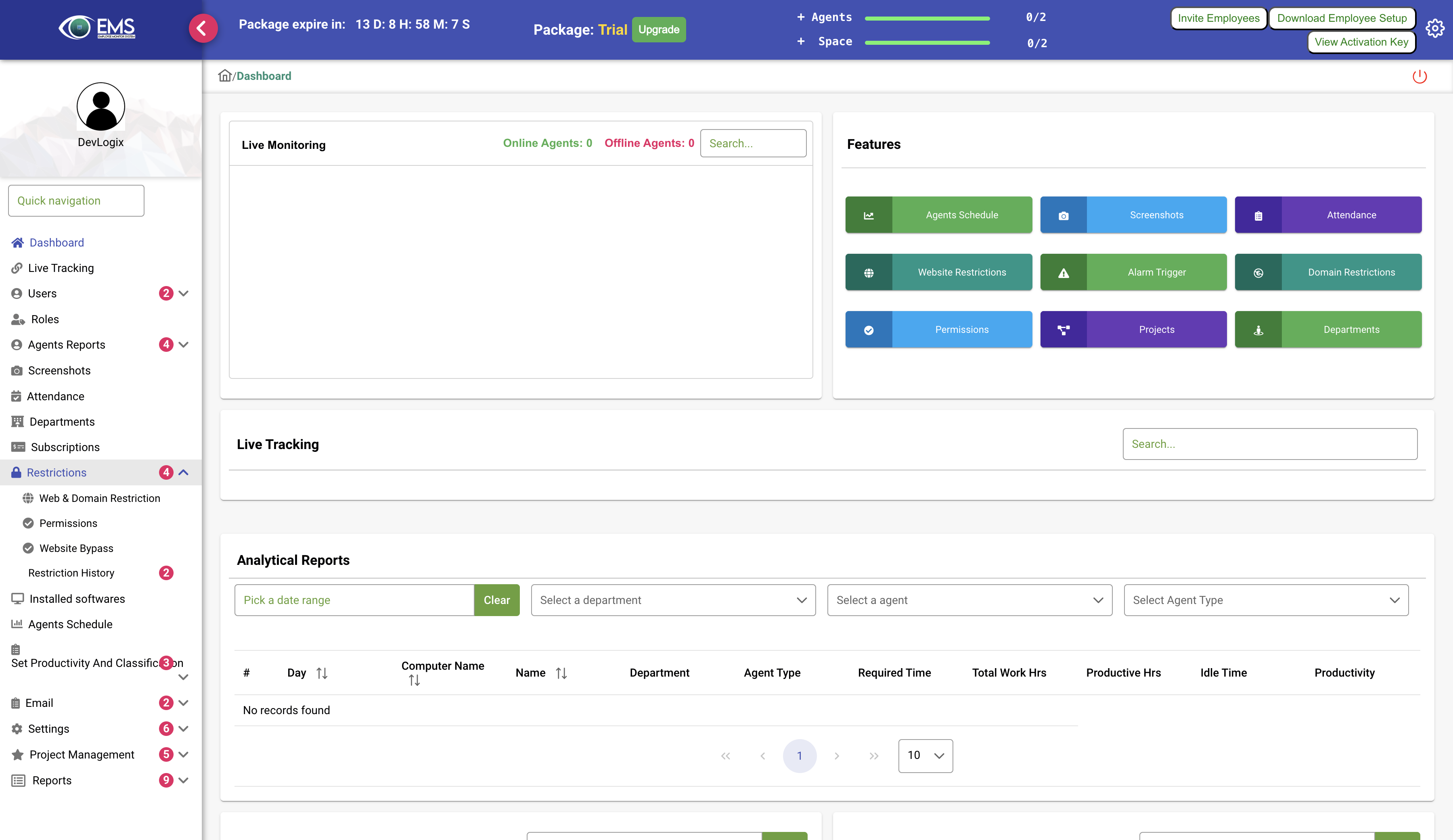Jump to the last page in pagination
Screen dimensions: 1453x840
point(873,756)
